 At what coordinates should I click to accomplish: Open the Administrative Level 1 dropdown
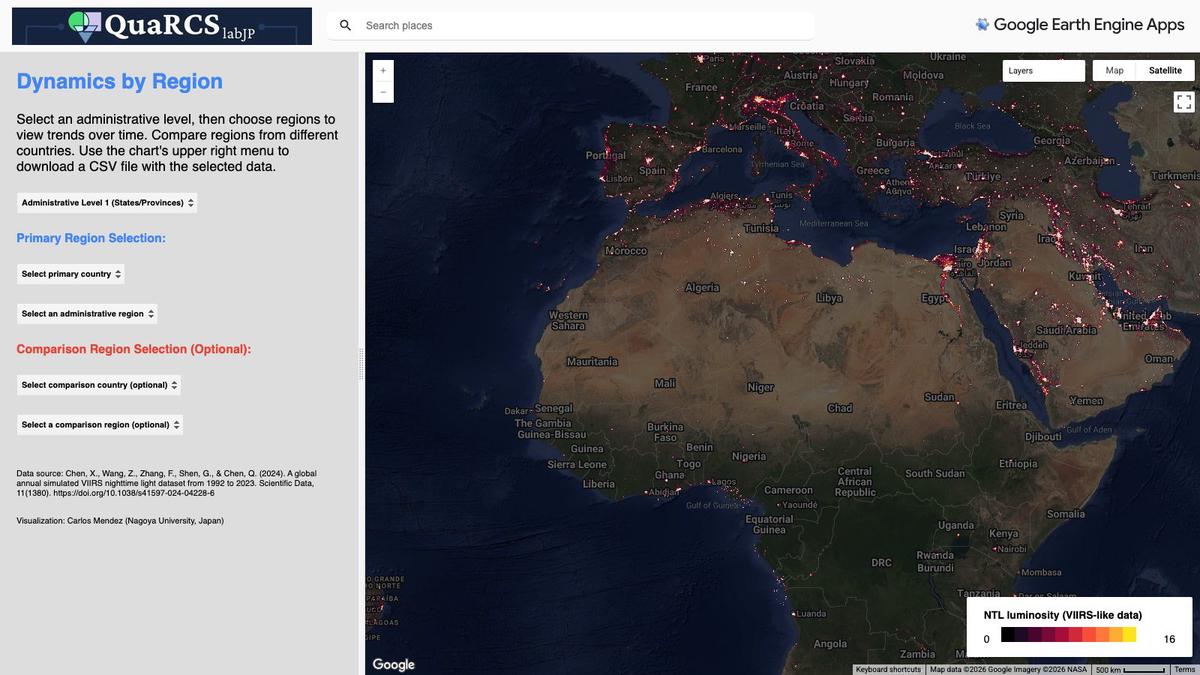coord(107,203)
